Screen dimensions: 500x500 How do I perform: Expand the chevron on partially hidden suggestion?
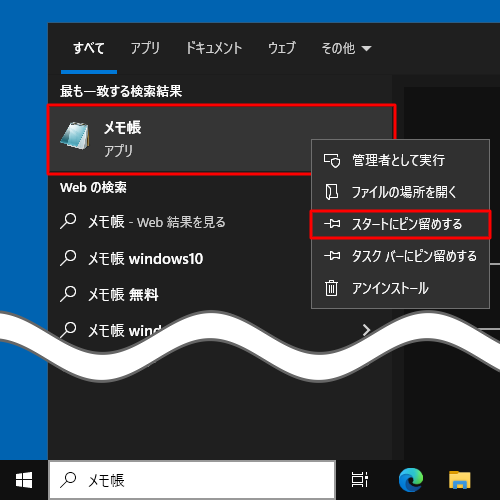(x=366, y=330)
